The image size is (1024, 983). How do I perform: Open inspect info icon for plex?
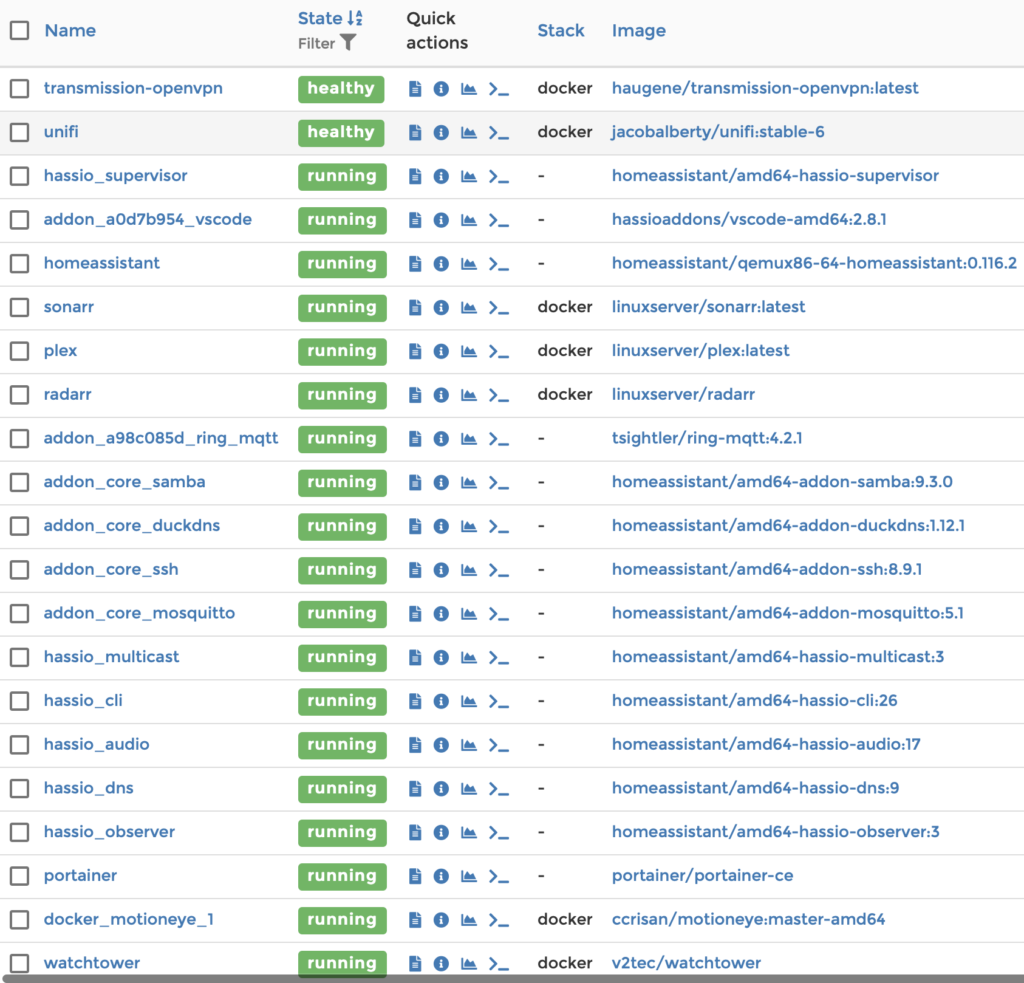441,351
